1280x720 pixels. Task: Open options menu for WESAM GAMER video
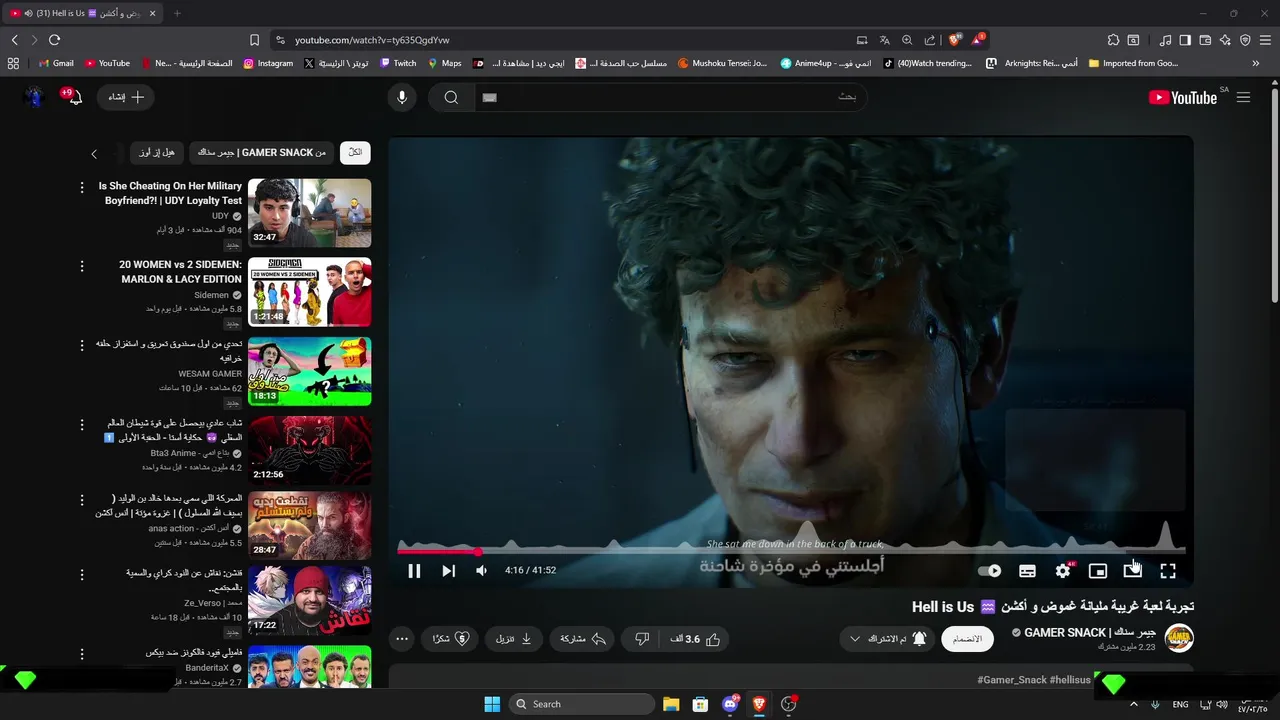[83, 344]
